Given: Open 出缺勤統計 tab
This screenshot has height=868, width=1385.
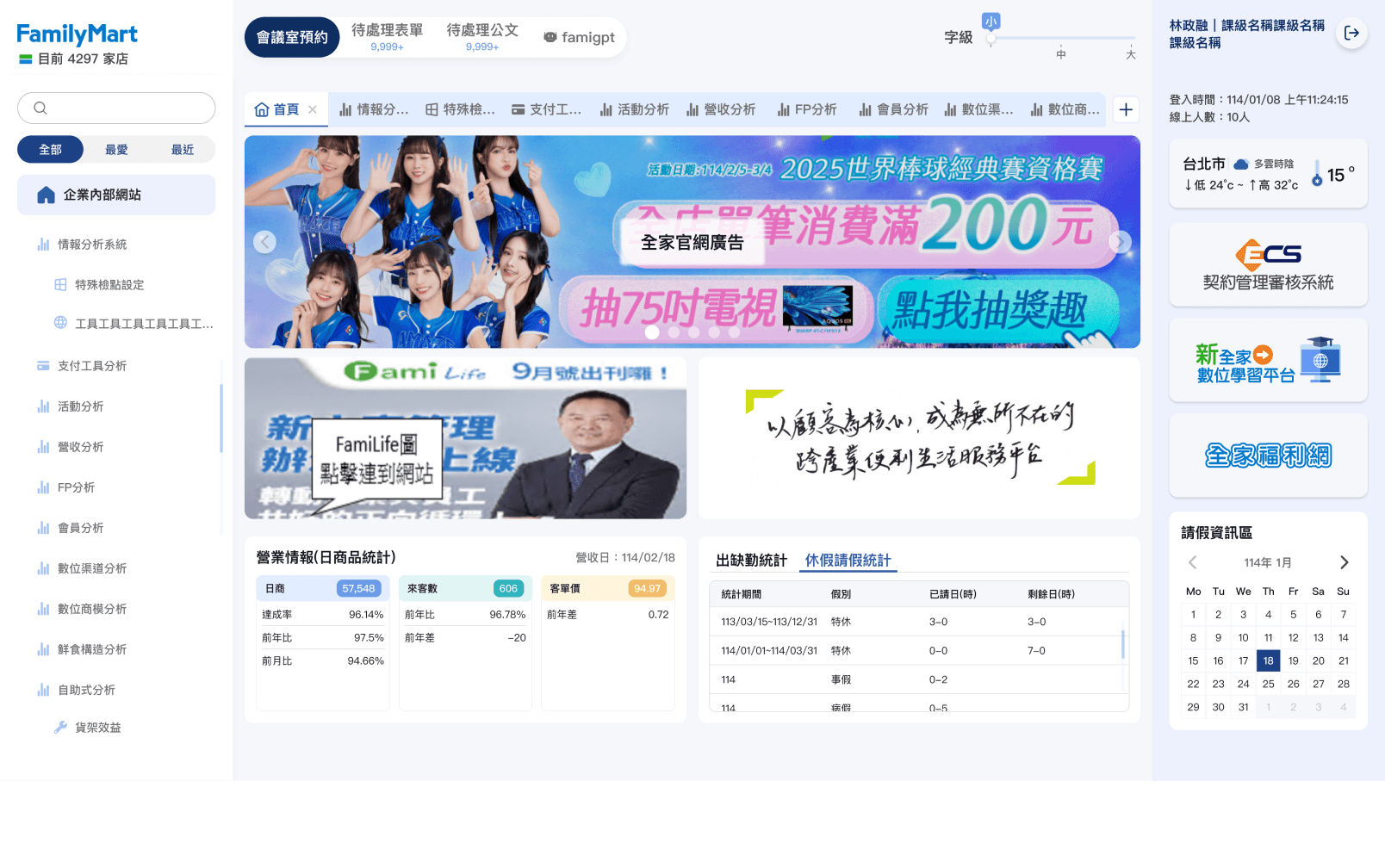Looking at the screenshot, I should (752, 561).
